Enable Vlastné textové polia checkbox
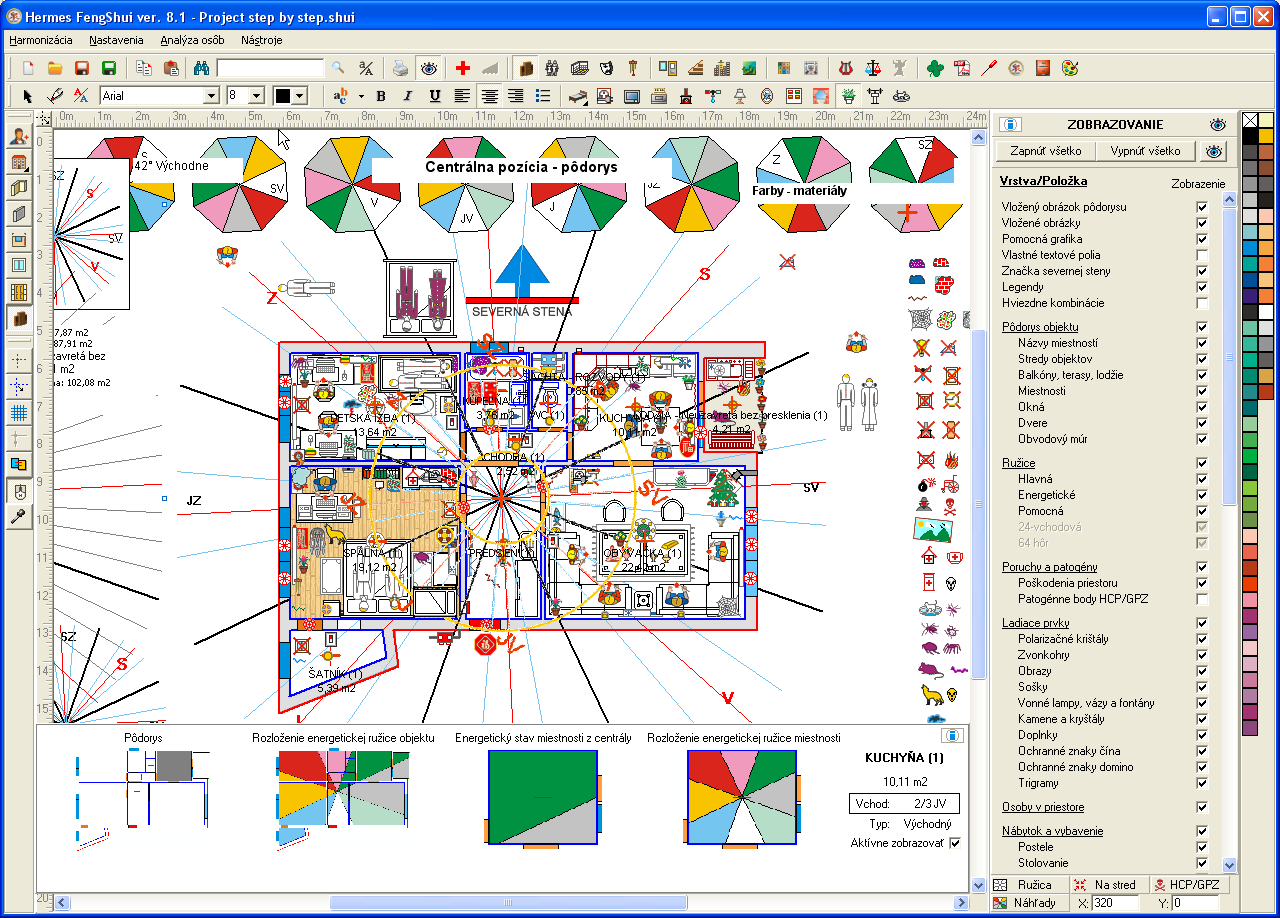 pos(1202,255)
